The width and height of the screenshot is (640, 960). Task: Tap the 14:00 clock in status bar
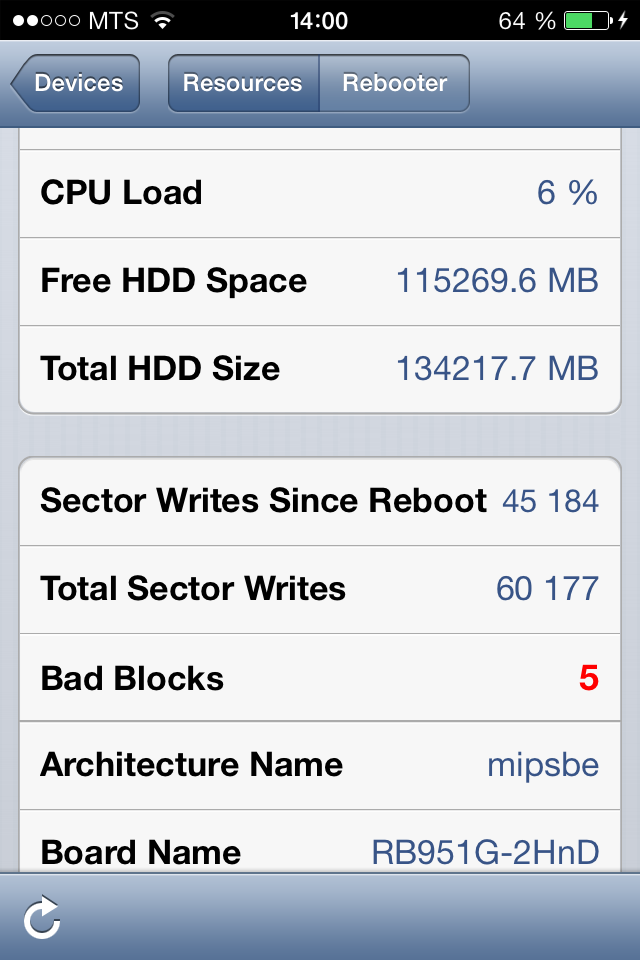[319, 21]
